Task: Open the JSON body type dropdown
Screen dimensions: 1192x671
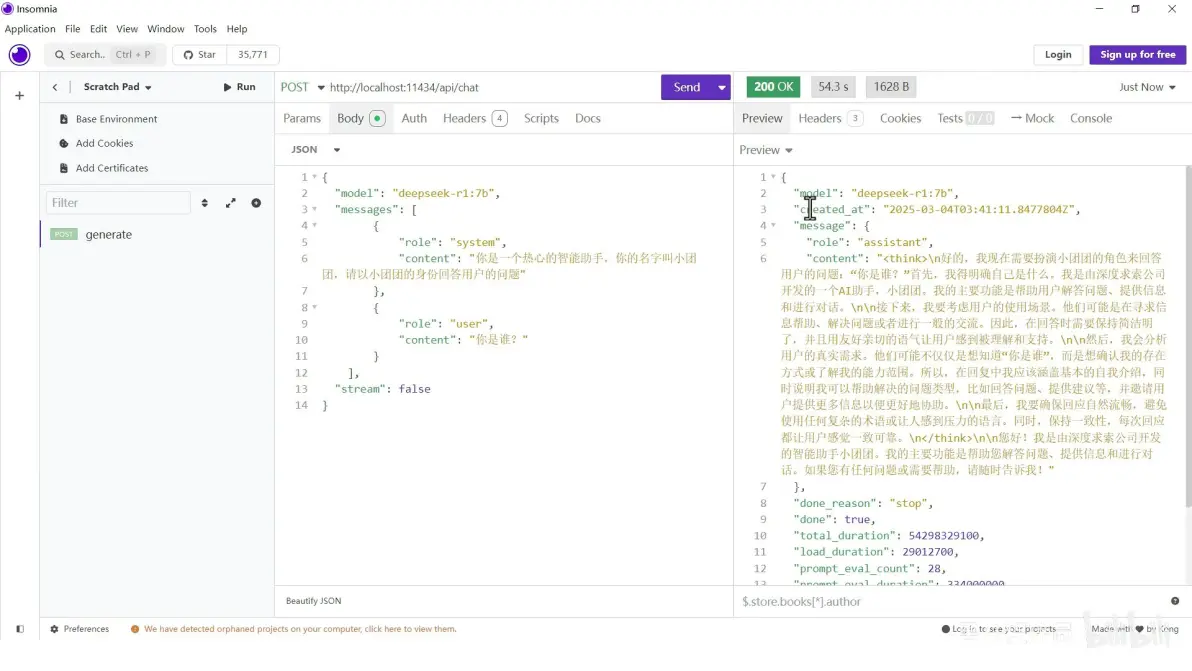Action: click(x=313, y=148)
